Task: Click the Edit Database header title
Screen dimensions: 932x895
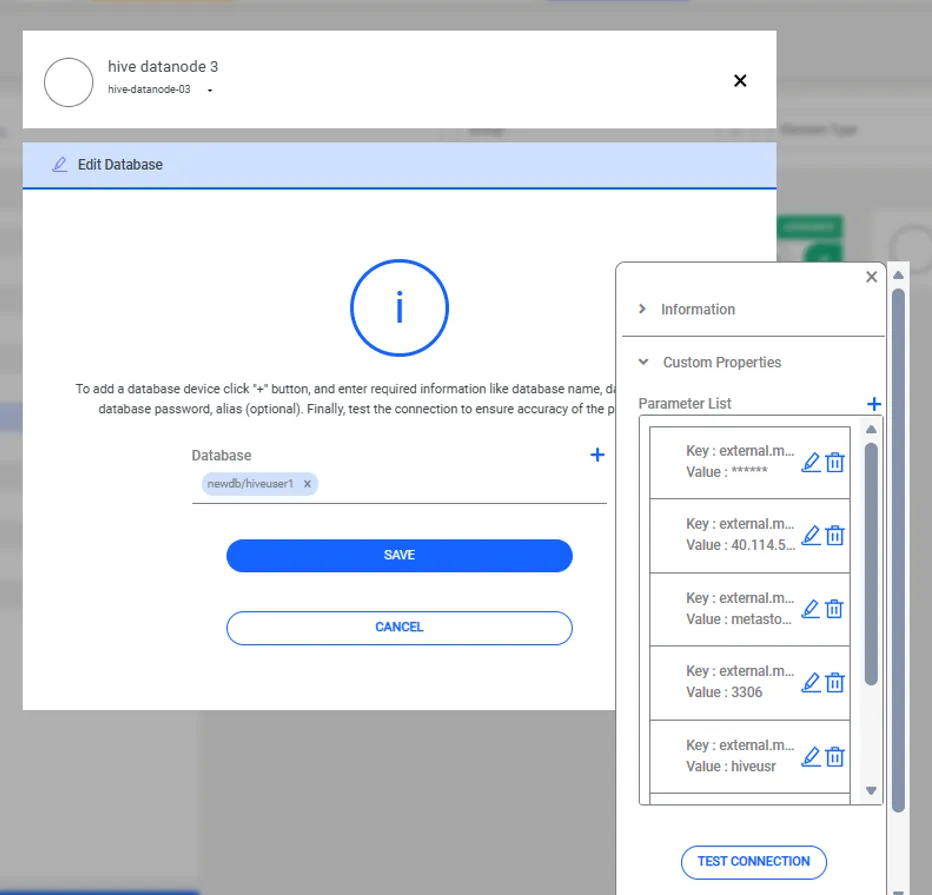Action: coord(120,165)
